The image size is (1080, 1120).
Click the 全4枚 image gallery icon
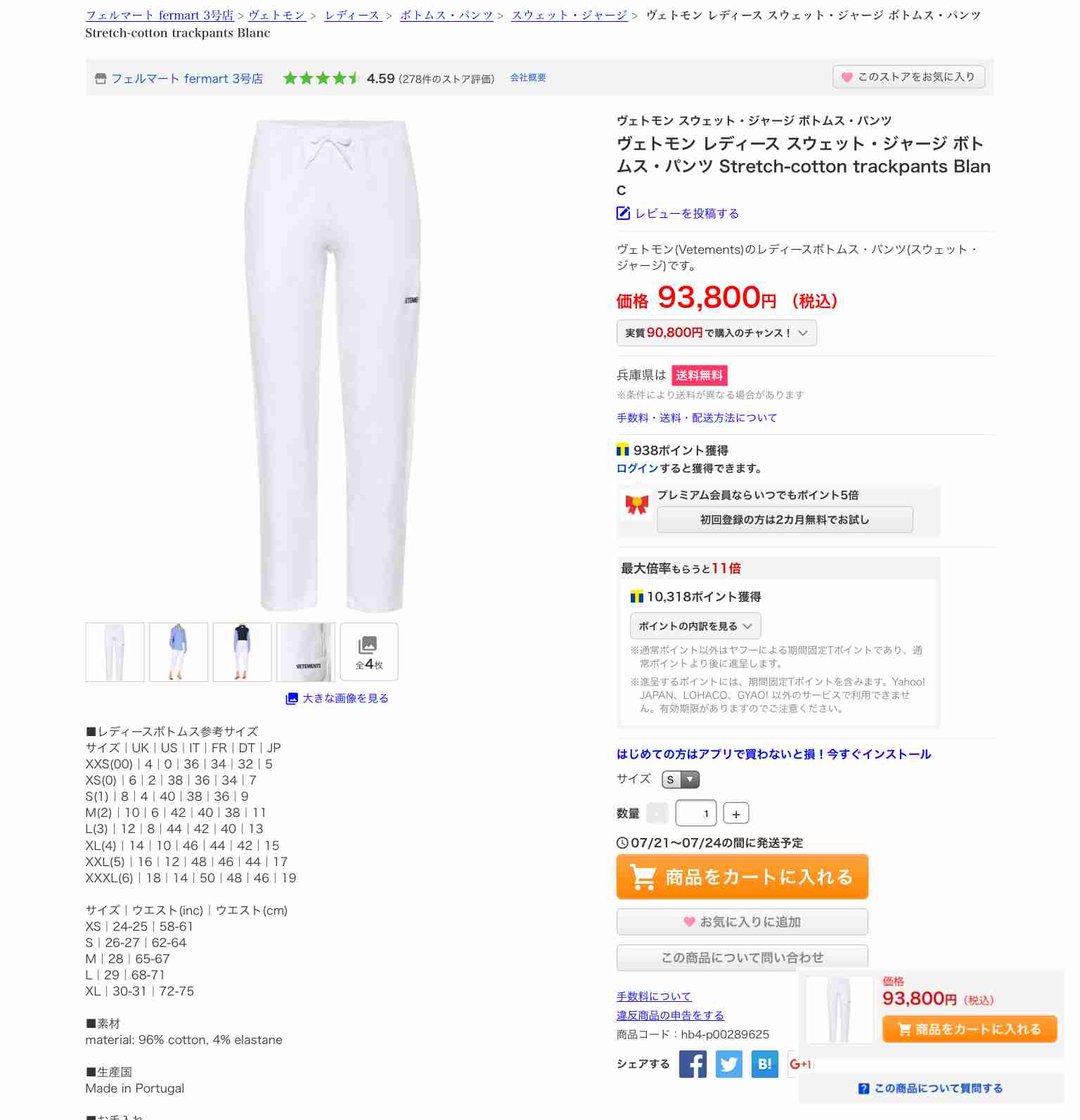point(369,652)
